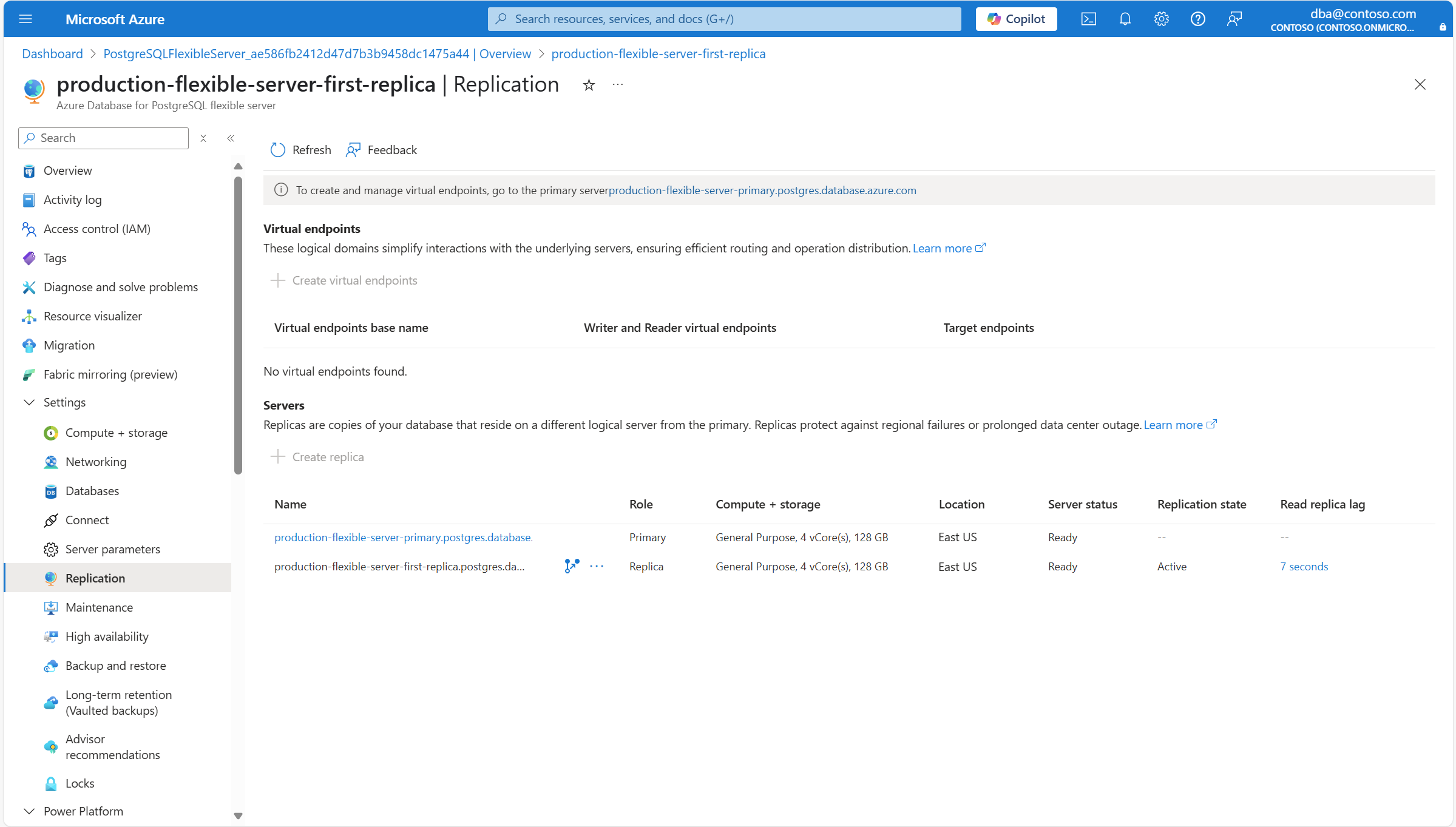The image size is (1456, 827).
Task: Collapse the sidebar with the double chevron
Action: tap(231, 138)
